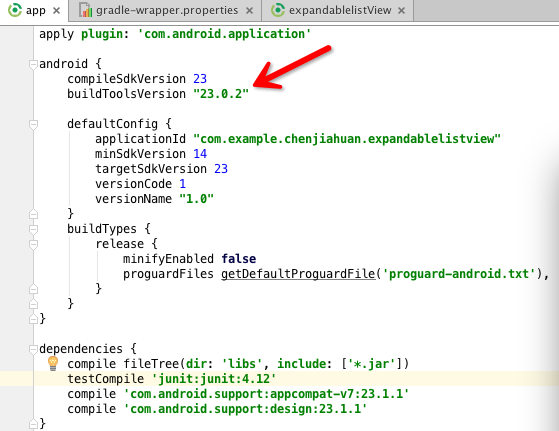Place cursor on testCompile junit line
This screenshot has height=431, width=559.
(x=172, y=379)
